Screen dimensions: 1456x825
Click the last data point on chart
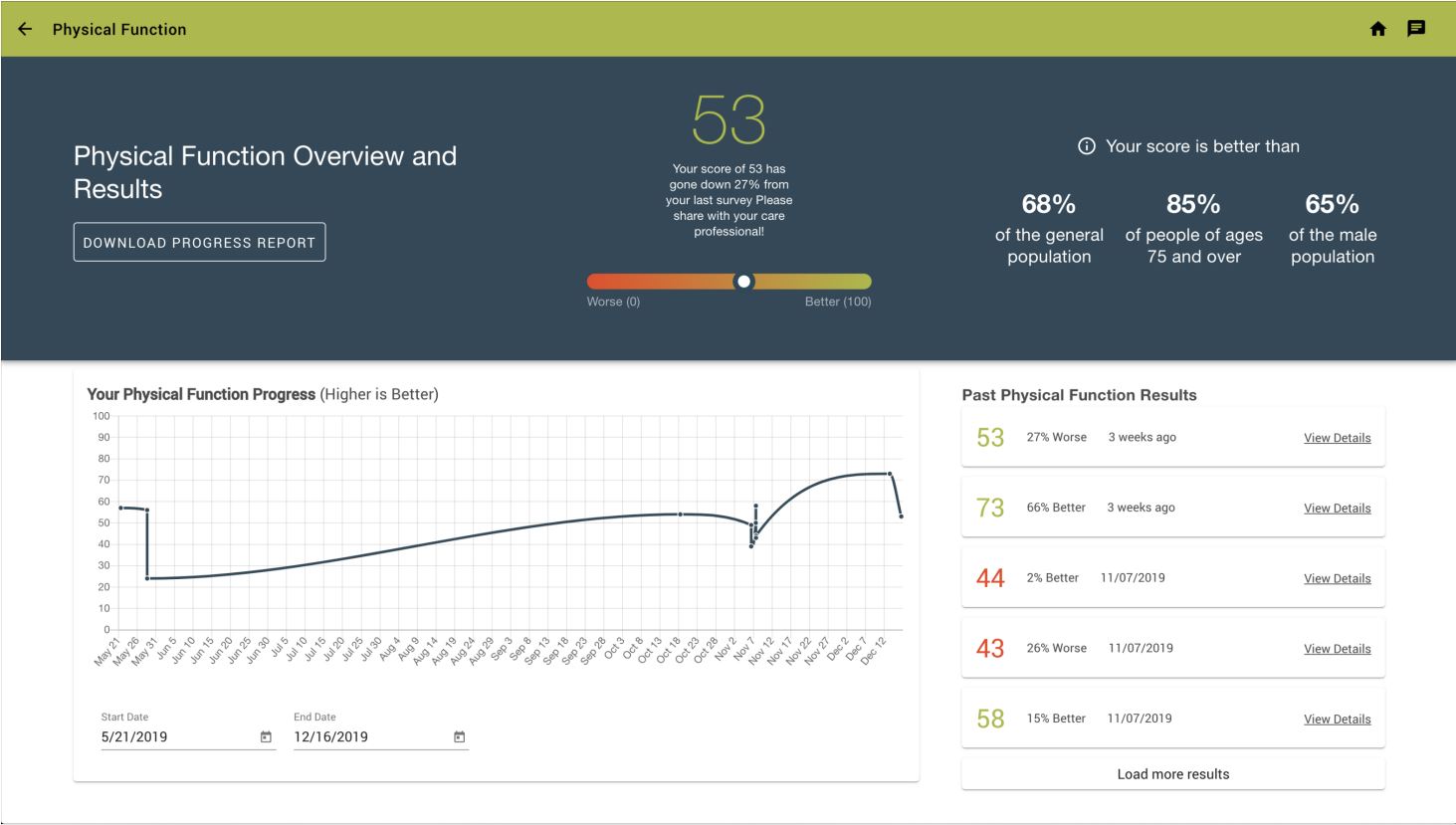(901, 516)
